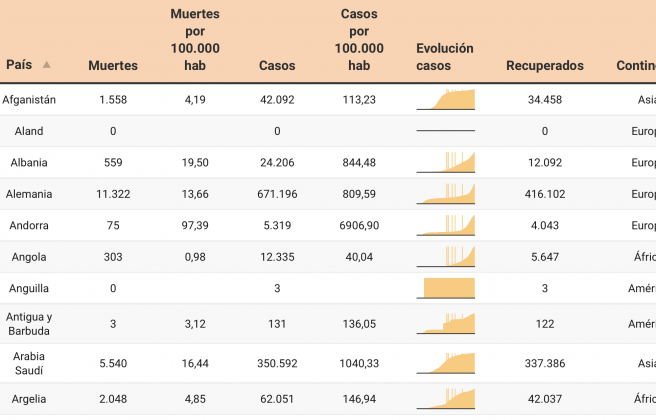Sort table by Casos header
Image resolution: width=656 pixels, height=420 pixels.
276,66
